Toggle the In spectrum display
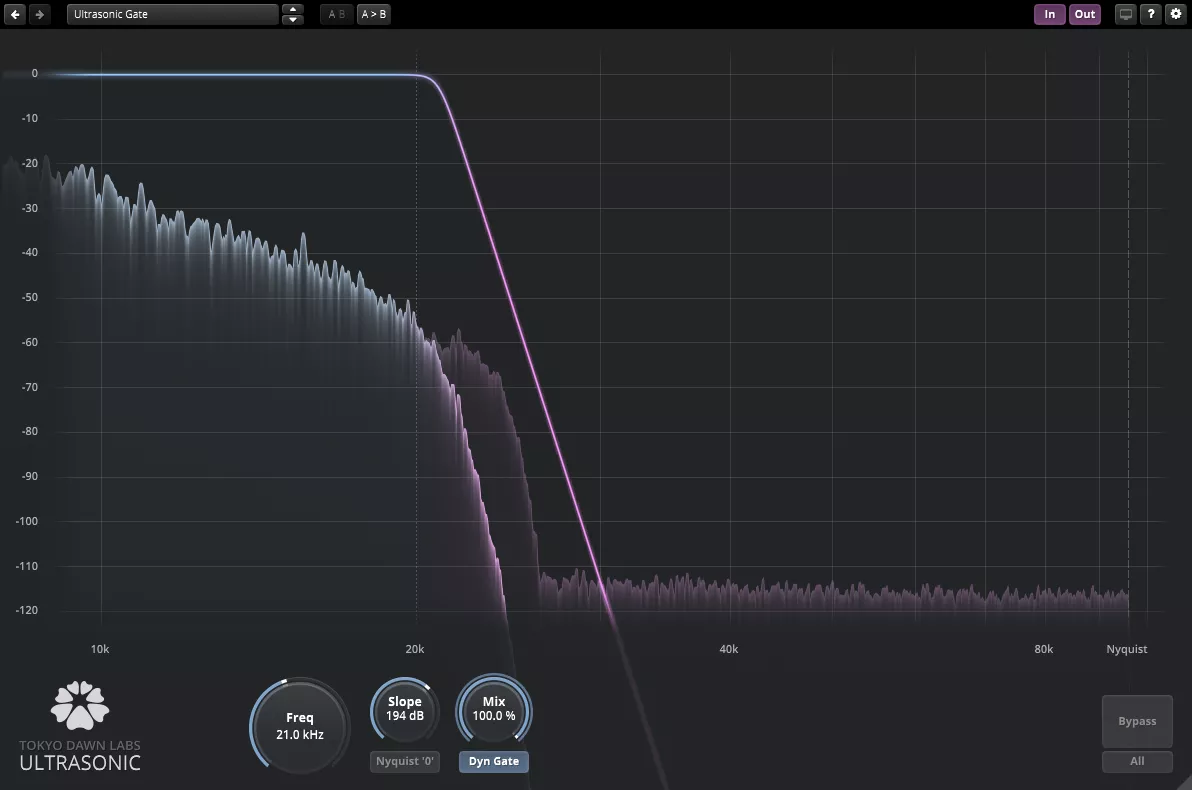The width and height of the screenshot is (1192, 790). tap(1049, 14)
